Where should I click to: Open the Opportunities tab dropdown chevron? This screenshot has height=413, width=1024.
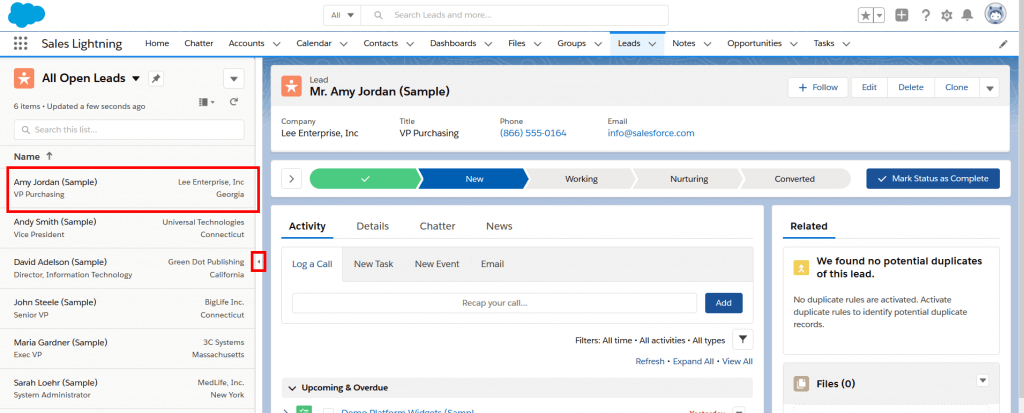point(793,44)
